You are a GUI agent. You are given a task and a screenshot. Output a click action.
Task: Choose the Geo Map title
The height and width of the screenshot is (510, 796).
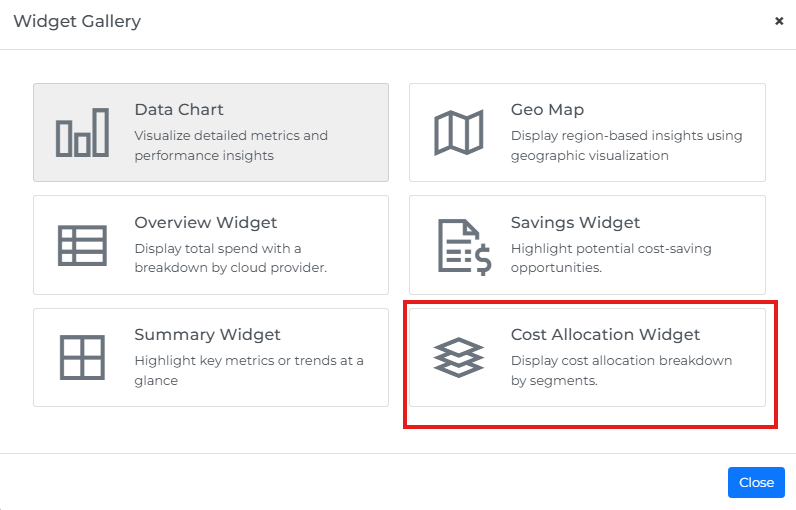tap(547, 110)
